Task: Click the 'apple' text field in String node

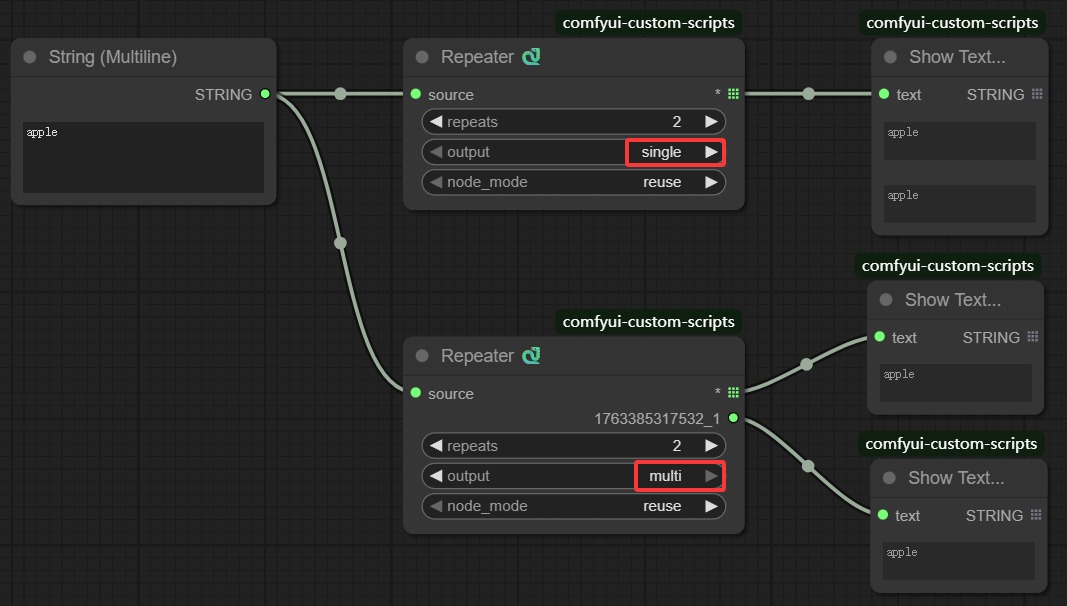Action: [143, 157]
